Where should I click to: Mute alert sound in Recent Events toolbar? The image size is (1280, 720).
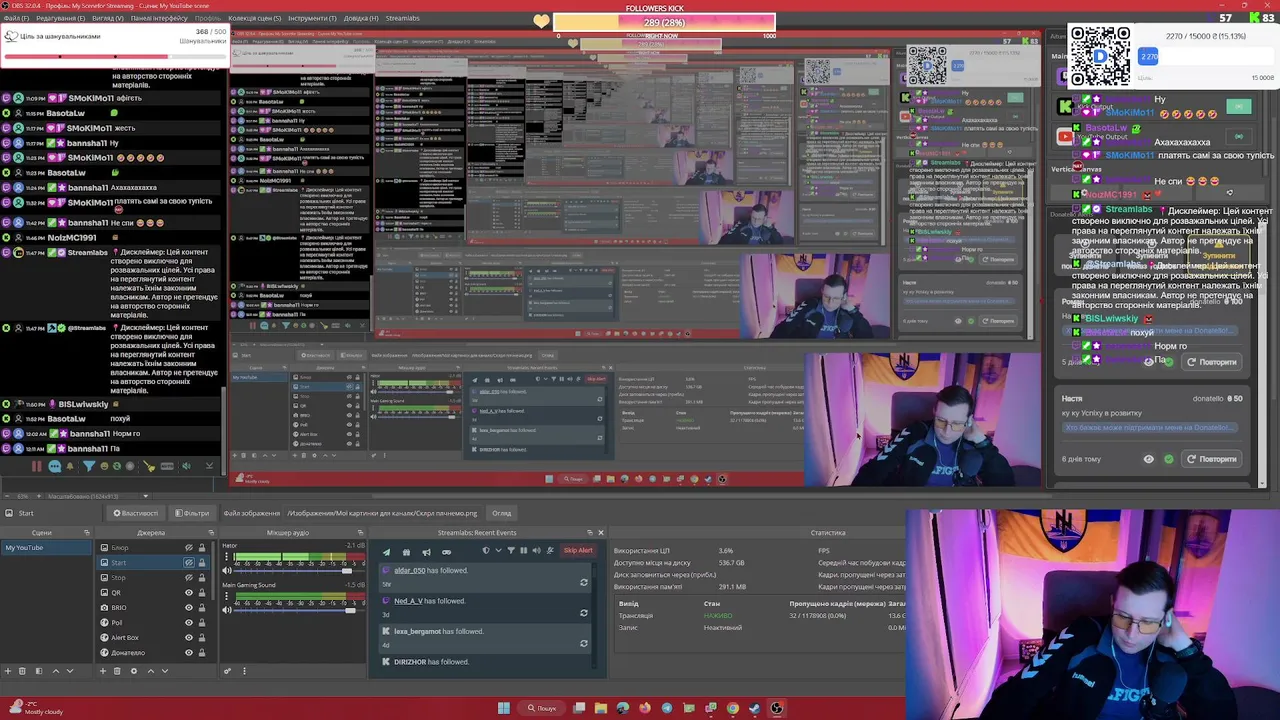(537, 550)
